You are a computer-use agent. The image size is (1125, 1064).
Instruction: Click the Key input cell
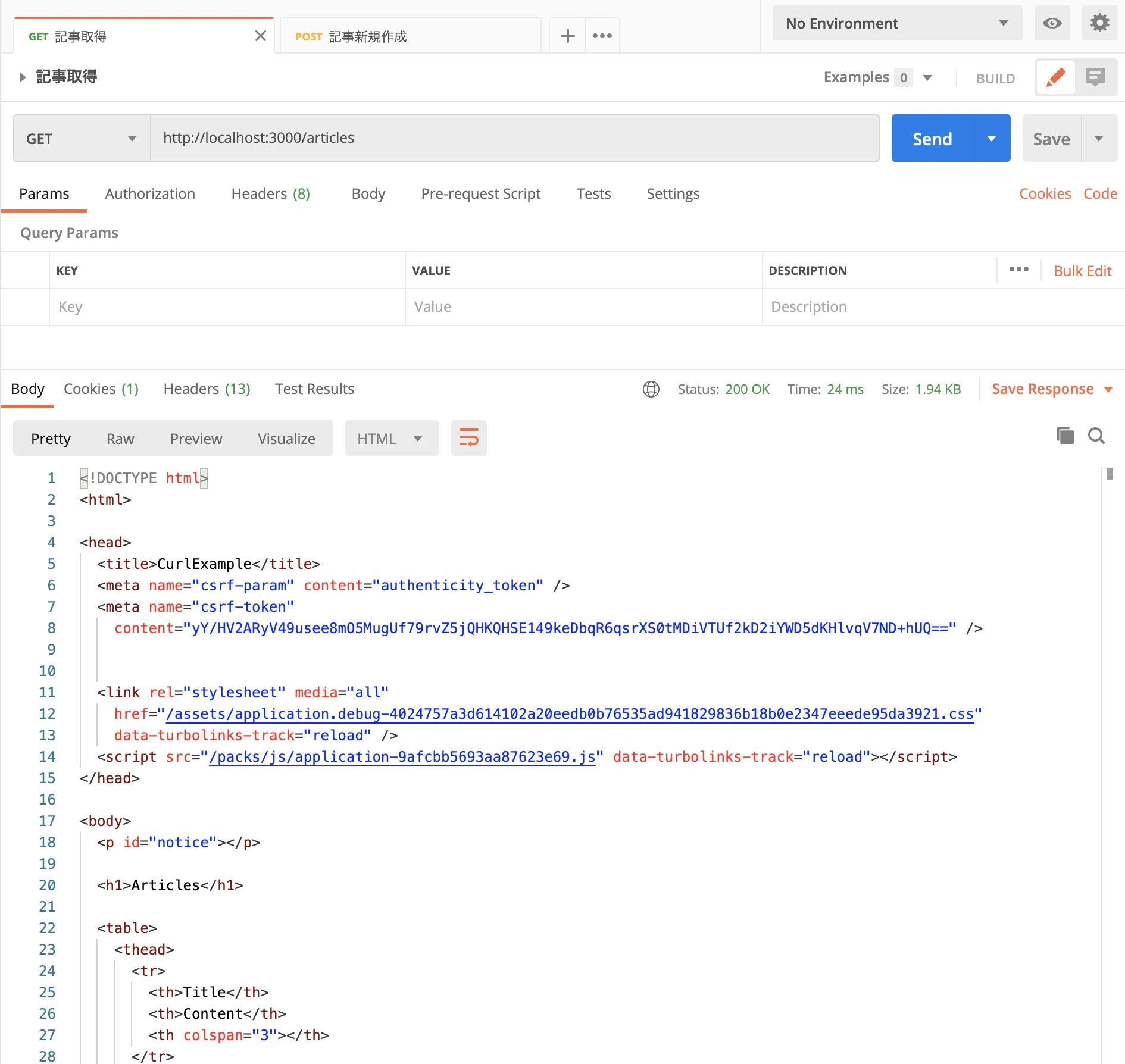pyautogui.click(x=227, y=307)
